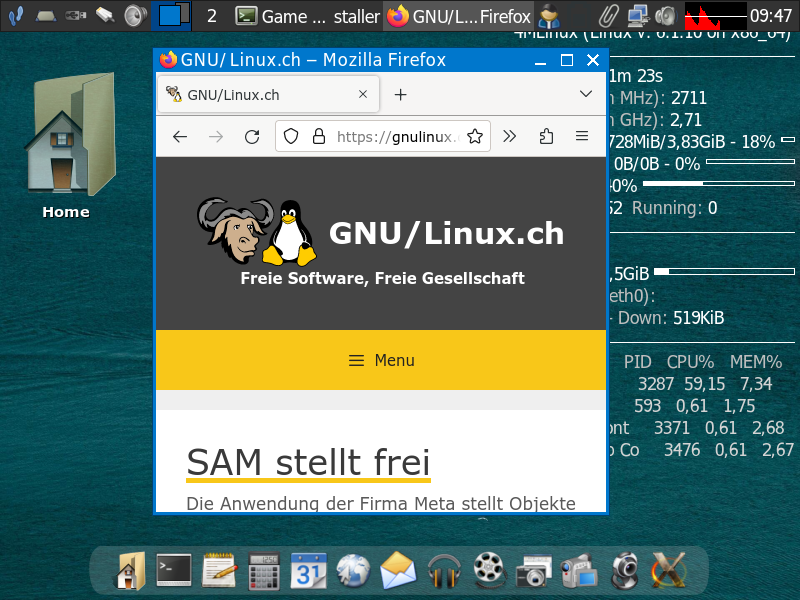Click the Firefox window title bar

347,60
